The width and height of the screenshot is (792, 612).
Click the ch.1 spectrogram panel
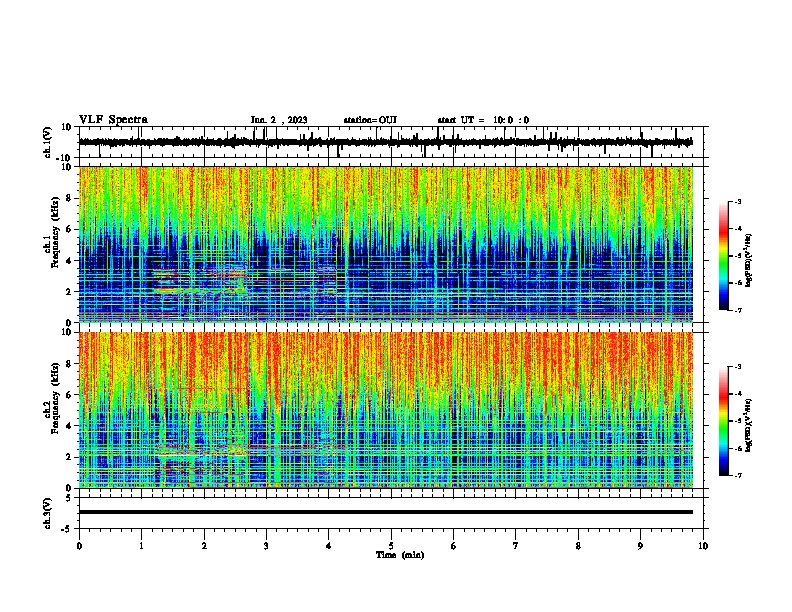386,244
